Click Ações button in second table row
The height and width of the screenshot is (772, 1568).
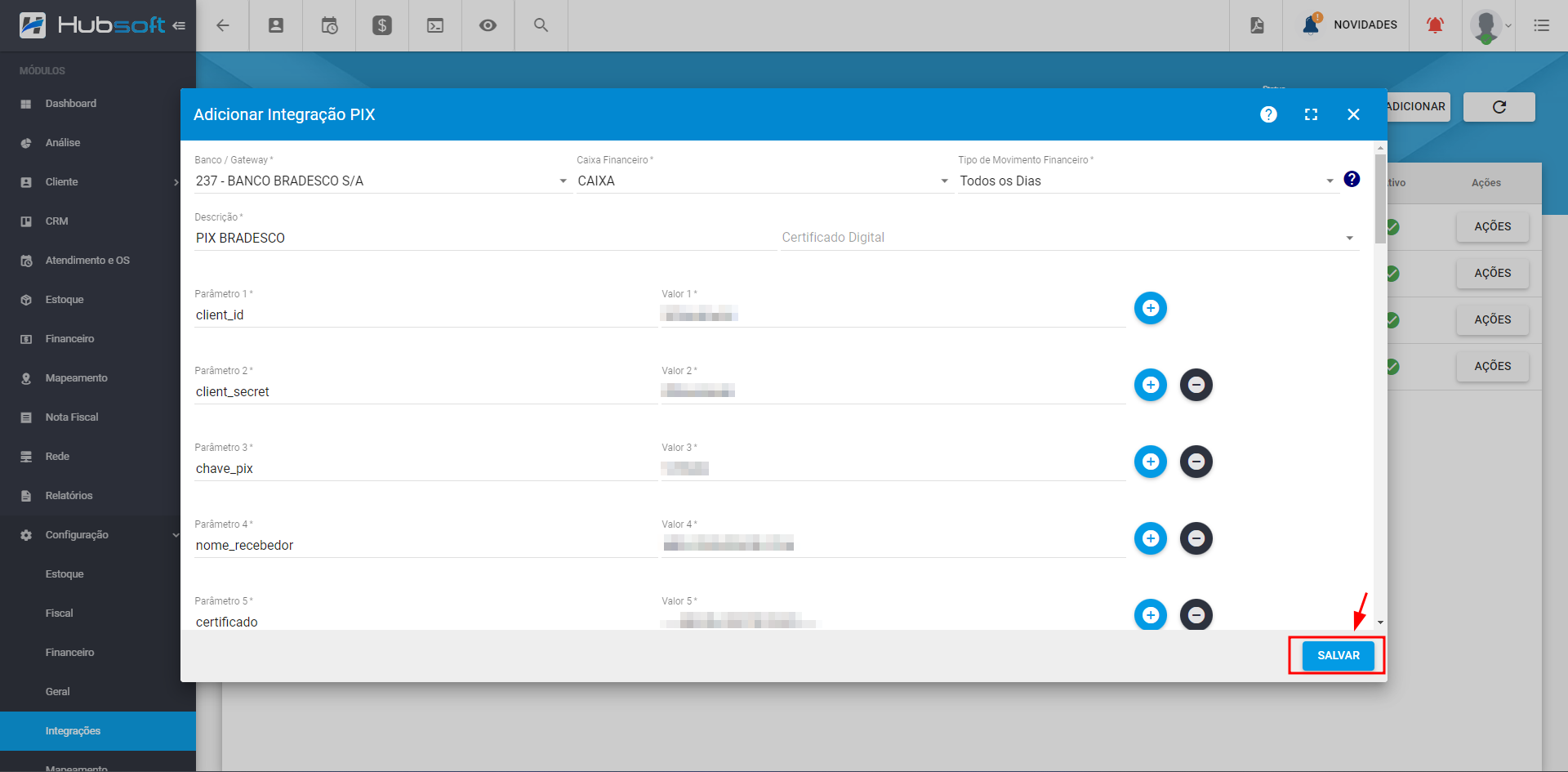tap(1492, 274)
